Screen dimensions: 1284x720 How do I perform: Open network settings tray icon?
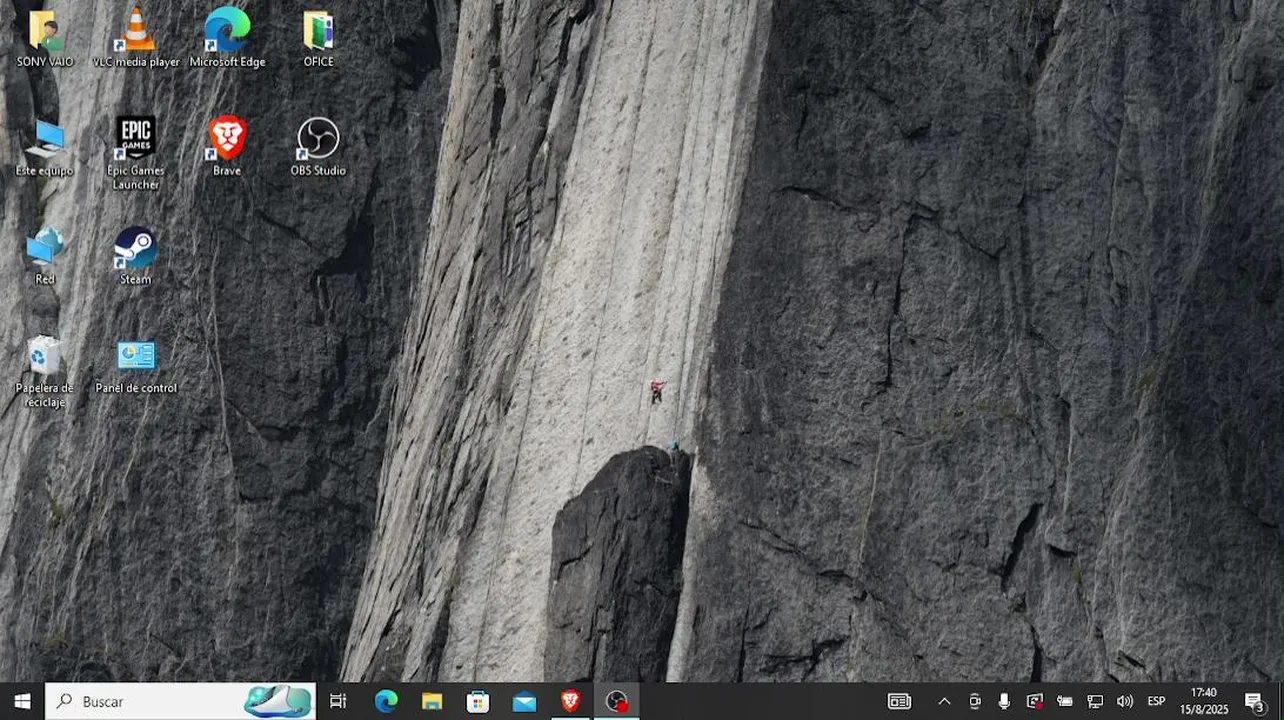tap(1095, 701)
